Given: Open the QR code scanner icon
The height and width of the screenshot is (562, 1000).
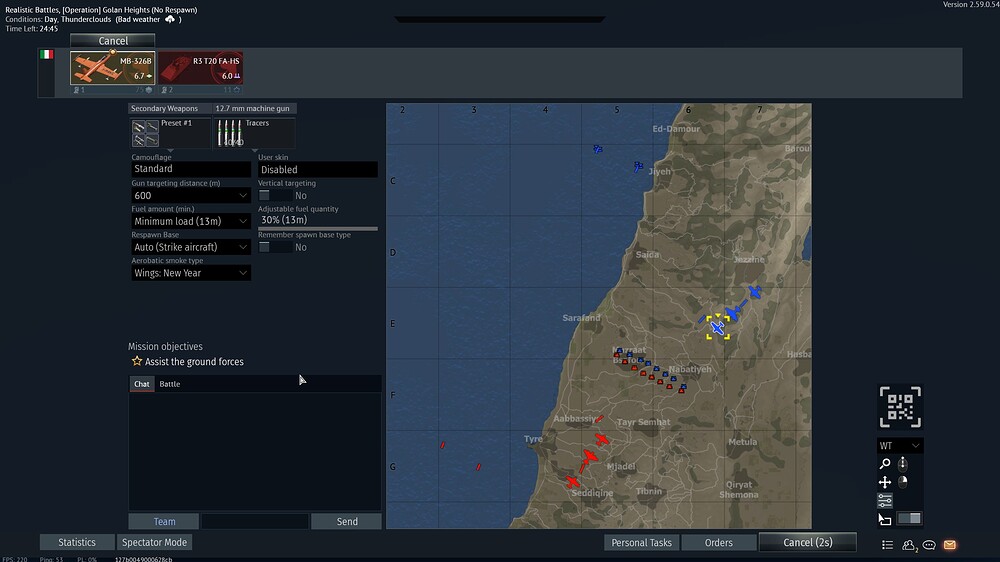Looking at the screenshot, I should click(900, 407).
